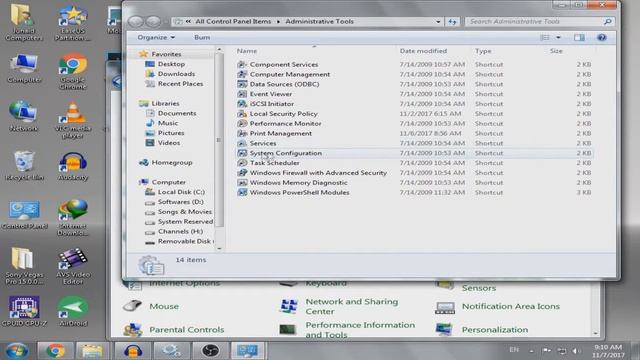Select Audacity desktop icon
This screenshot has width=640, height=360.
tap(73, 166)
